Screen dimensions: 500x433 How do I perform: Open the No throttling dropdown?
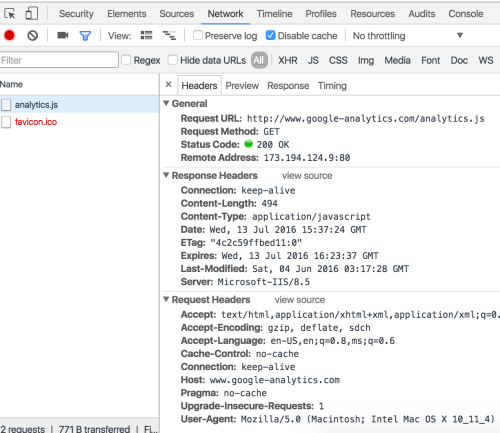click(408, 36)
